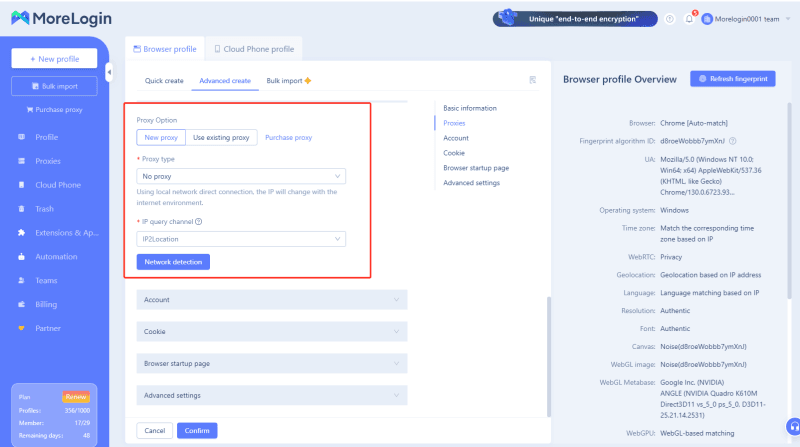
Task: Expand the Advanced settings section
Action: point(271,395)
